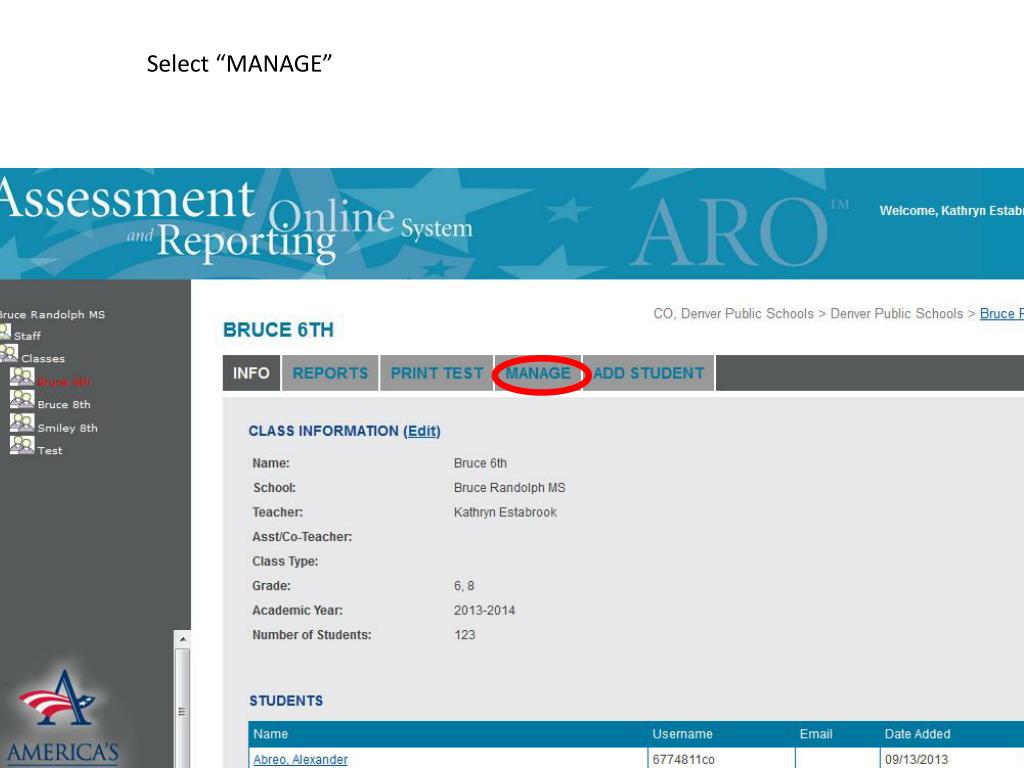Click username value 6774811co
This screenshot has width=1024, height=768.
[x=683, y=760]
